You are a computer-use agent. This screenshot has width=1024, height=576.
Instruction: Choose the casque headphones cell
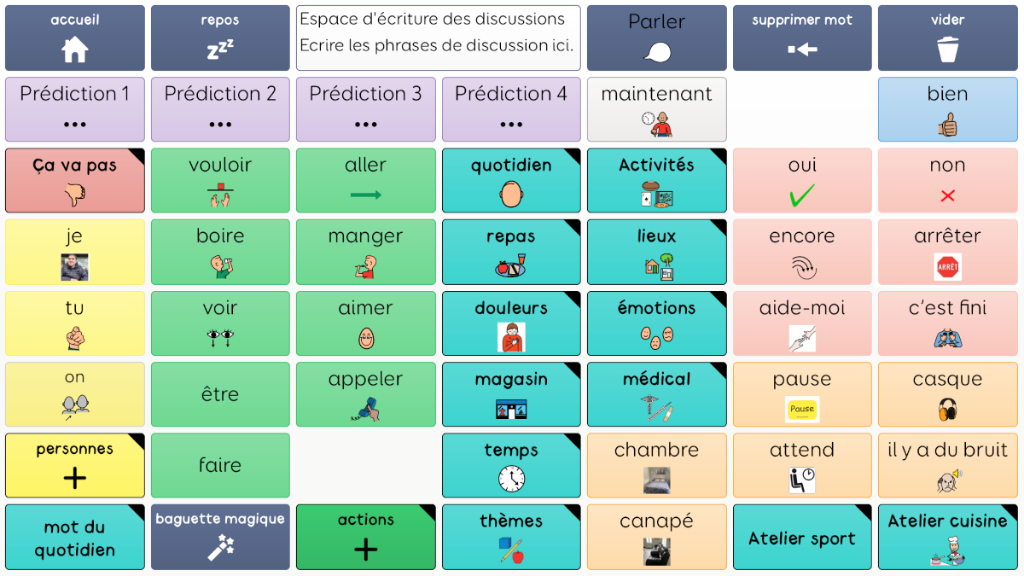click(948, 394)
